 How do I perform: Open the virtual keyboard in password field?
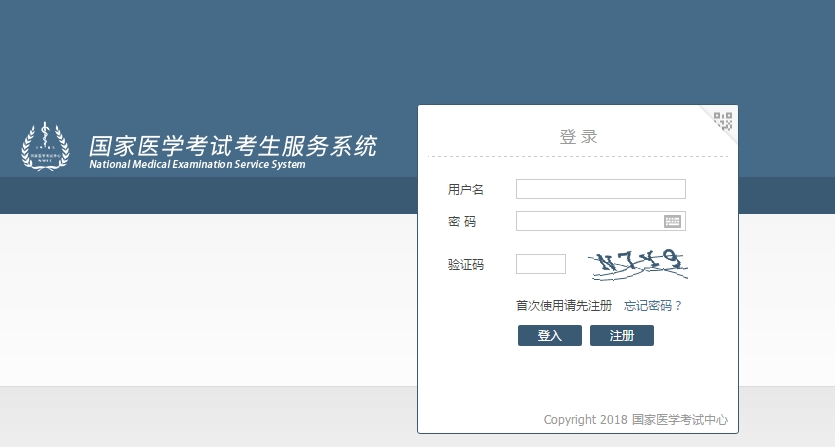(672, 221)
